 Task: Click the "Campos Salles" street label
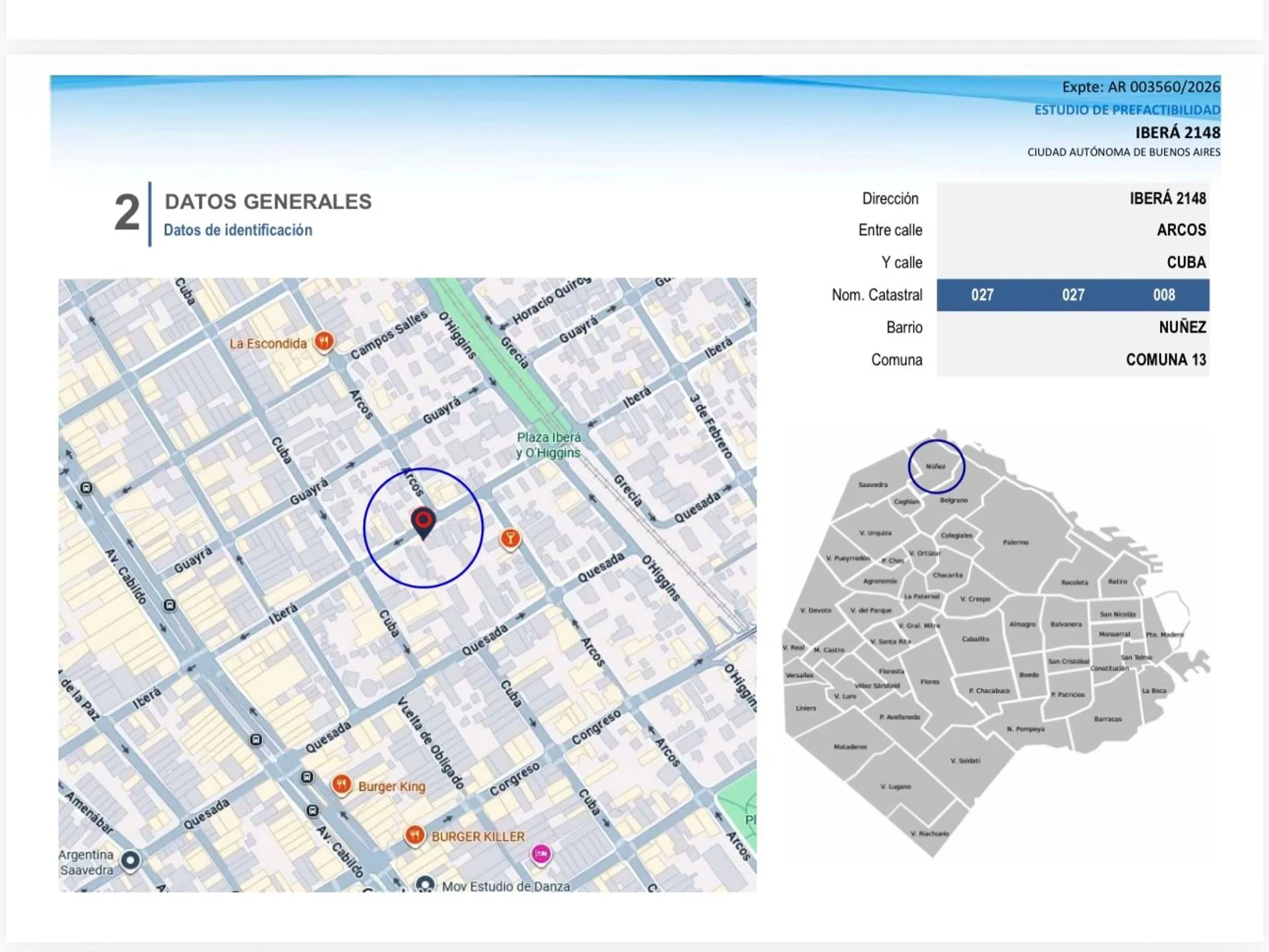389,336
